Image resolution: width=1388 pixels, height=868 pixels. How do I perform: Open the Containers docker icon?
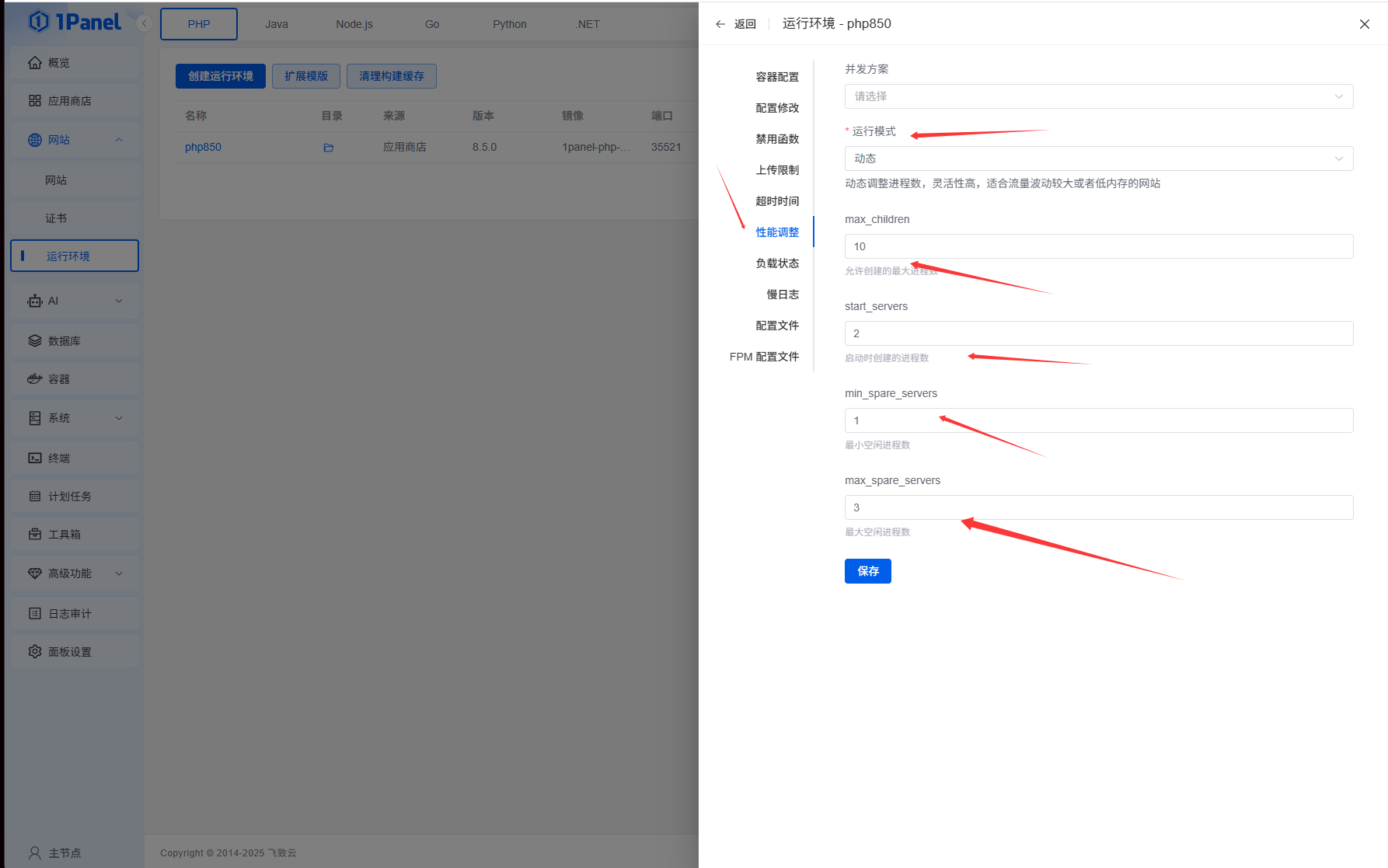[35, 379]
